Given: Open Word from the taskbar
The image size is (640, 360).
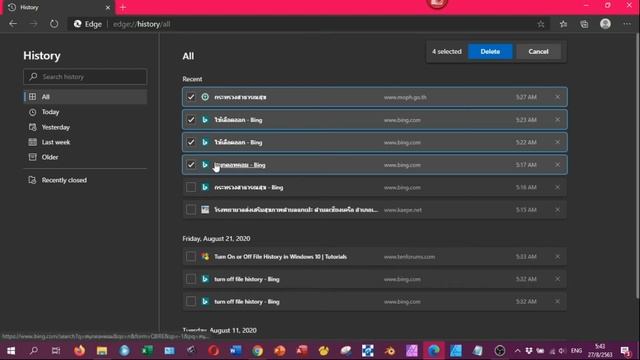Looking at the screenshot, I should click(x=236, y=350).
